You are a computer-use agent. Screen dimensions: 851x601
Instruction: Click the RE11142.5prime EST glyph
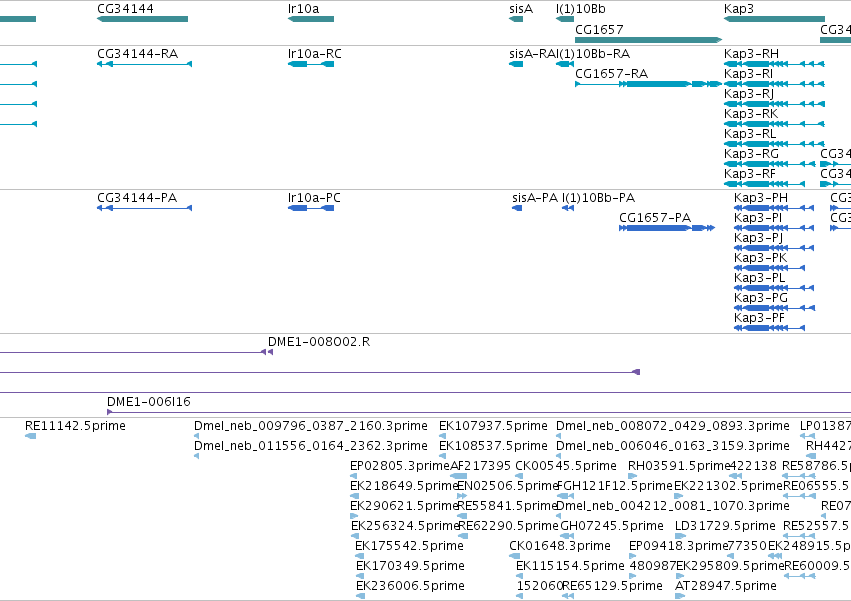(30, 436)
